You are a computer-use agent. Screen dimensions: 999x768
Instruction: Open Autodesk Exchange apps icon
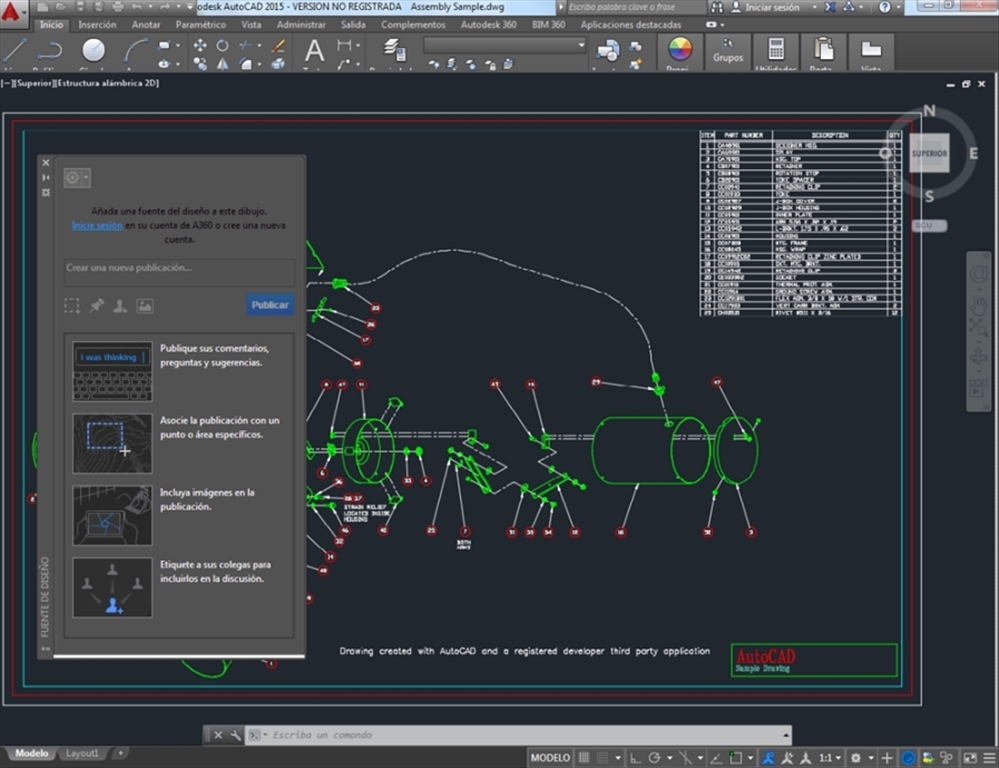click(x=830, y=7)
